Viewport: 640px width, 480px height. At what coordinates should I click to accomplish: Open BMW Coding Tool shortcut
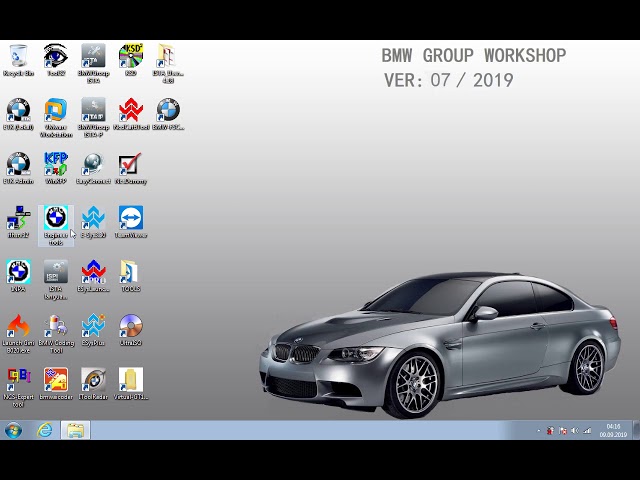pos(56,333)
